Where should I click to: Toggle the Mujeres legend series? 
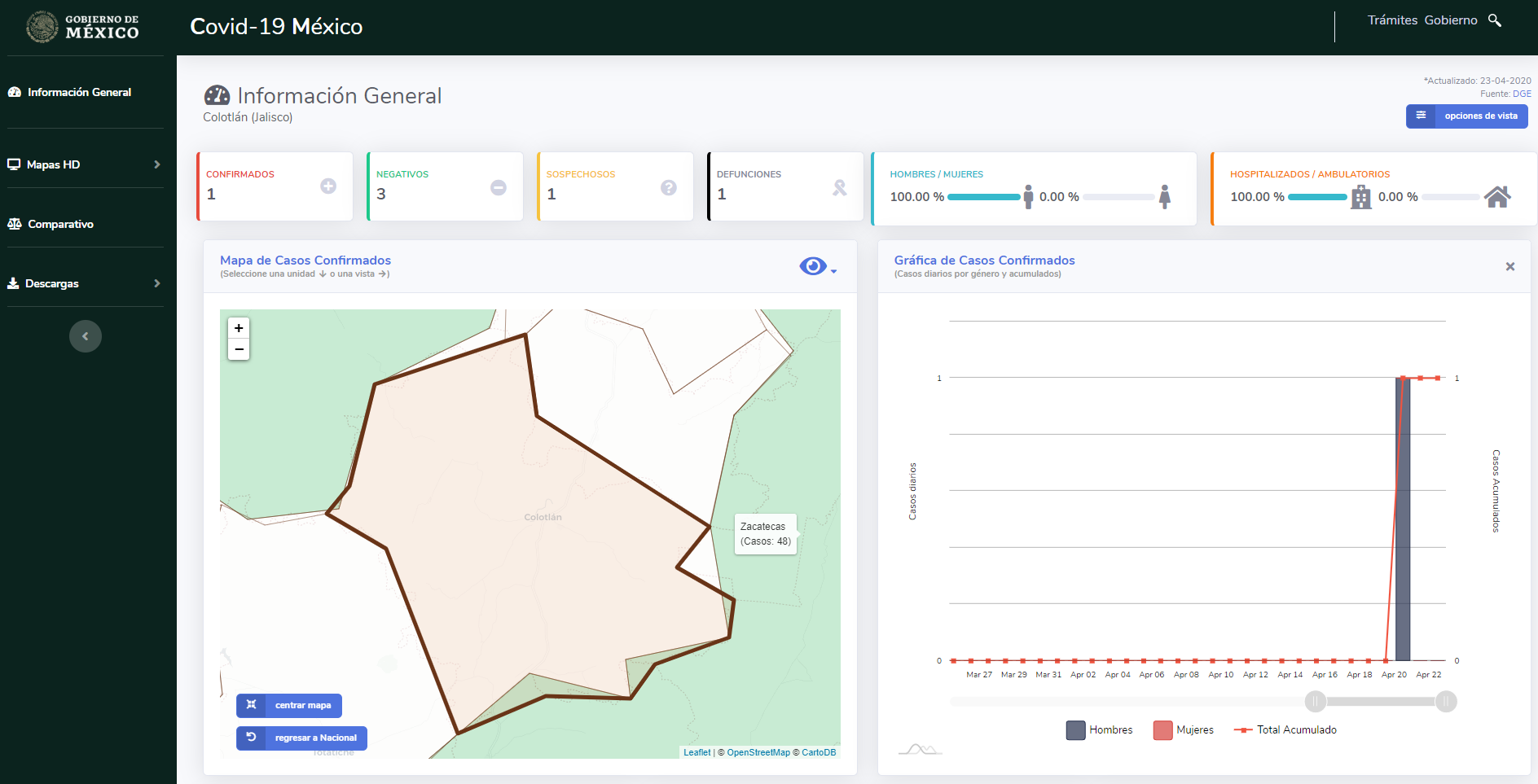coord(1184,730)
